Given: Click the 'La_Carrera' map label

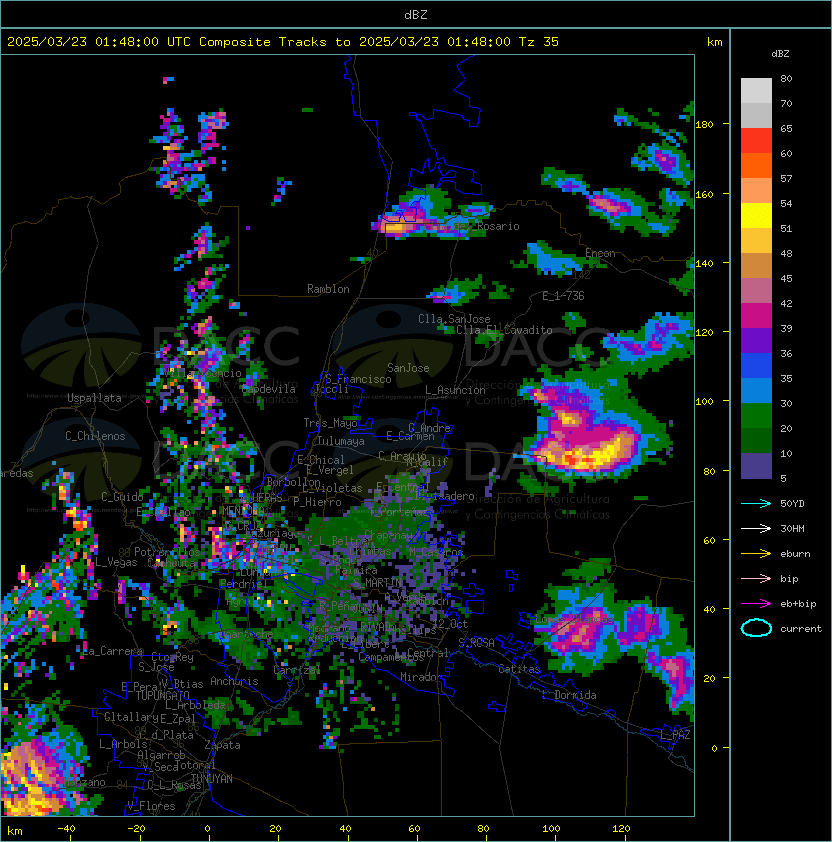Looking at the screenshot, I should coord(113,651).
